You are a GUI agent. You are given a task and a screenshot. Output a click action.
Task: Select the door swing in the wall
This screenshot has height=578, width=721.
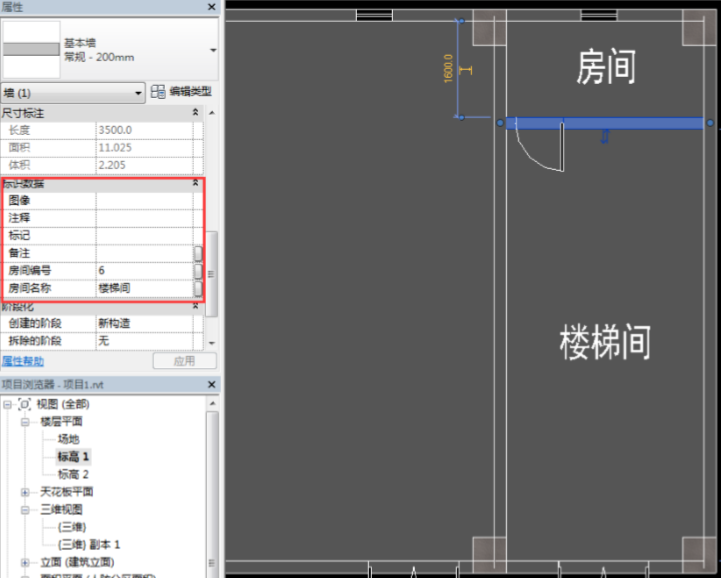pyautogui.click(x=540, y=145)
